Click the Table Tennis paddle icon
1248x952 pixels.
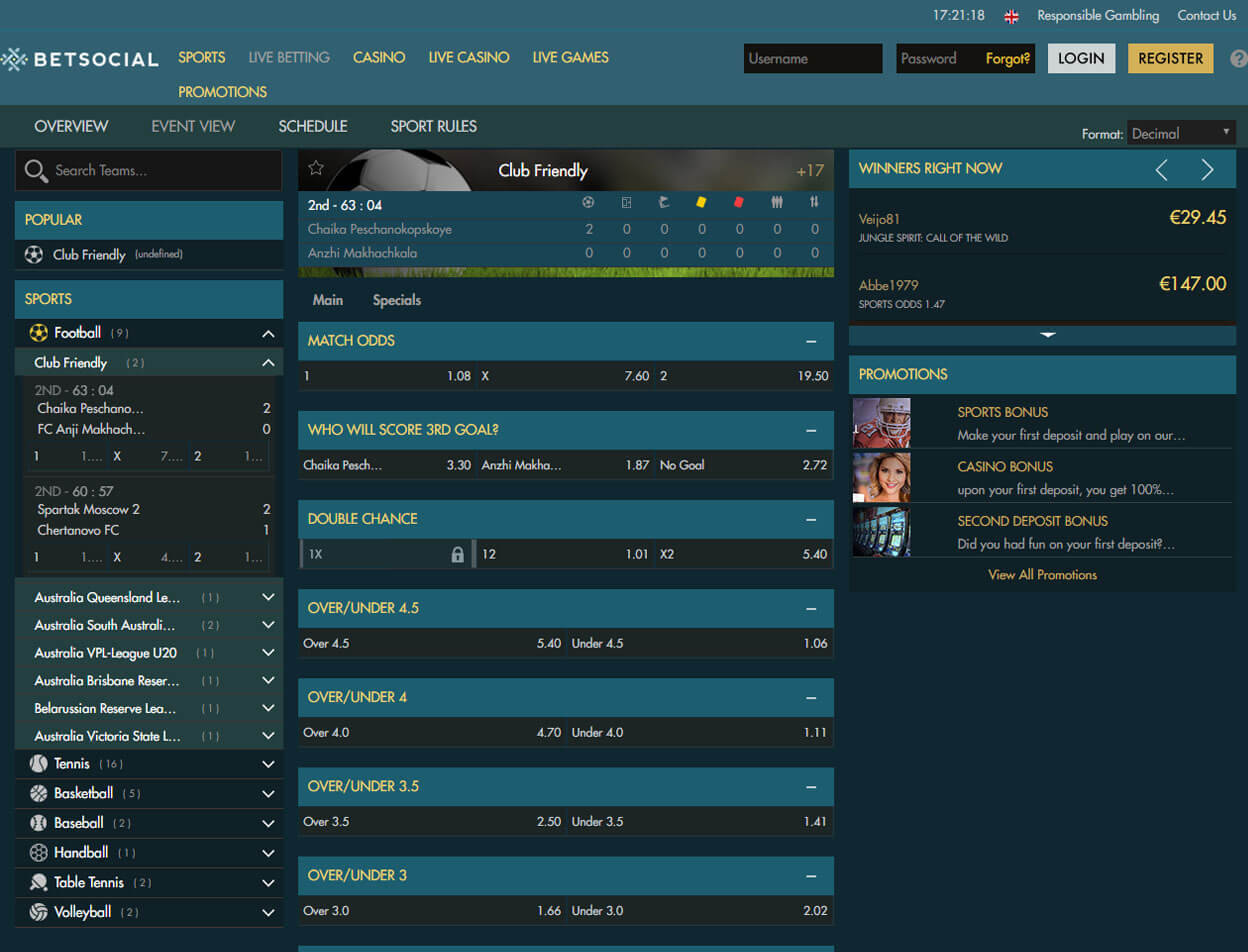pyautogui.click(x=39, y=883)
